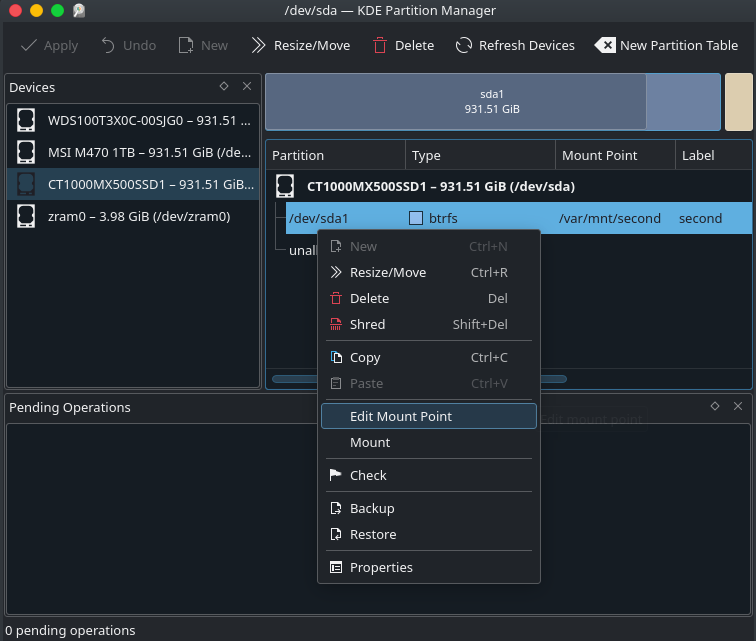Click the 'second' label cell
Screen dimensions: 756x641
(x=700, y=218)
